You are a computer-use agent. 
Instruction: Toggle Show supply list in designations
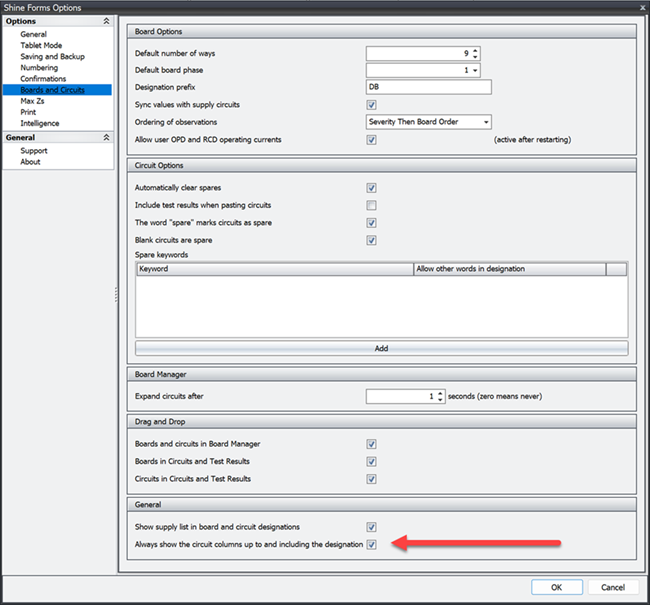pos(371,527)
